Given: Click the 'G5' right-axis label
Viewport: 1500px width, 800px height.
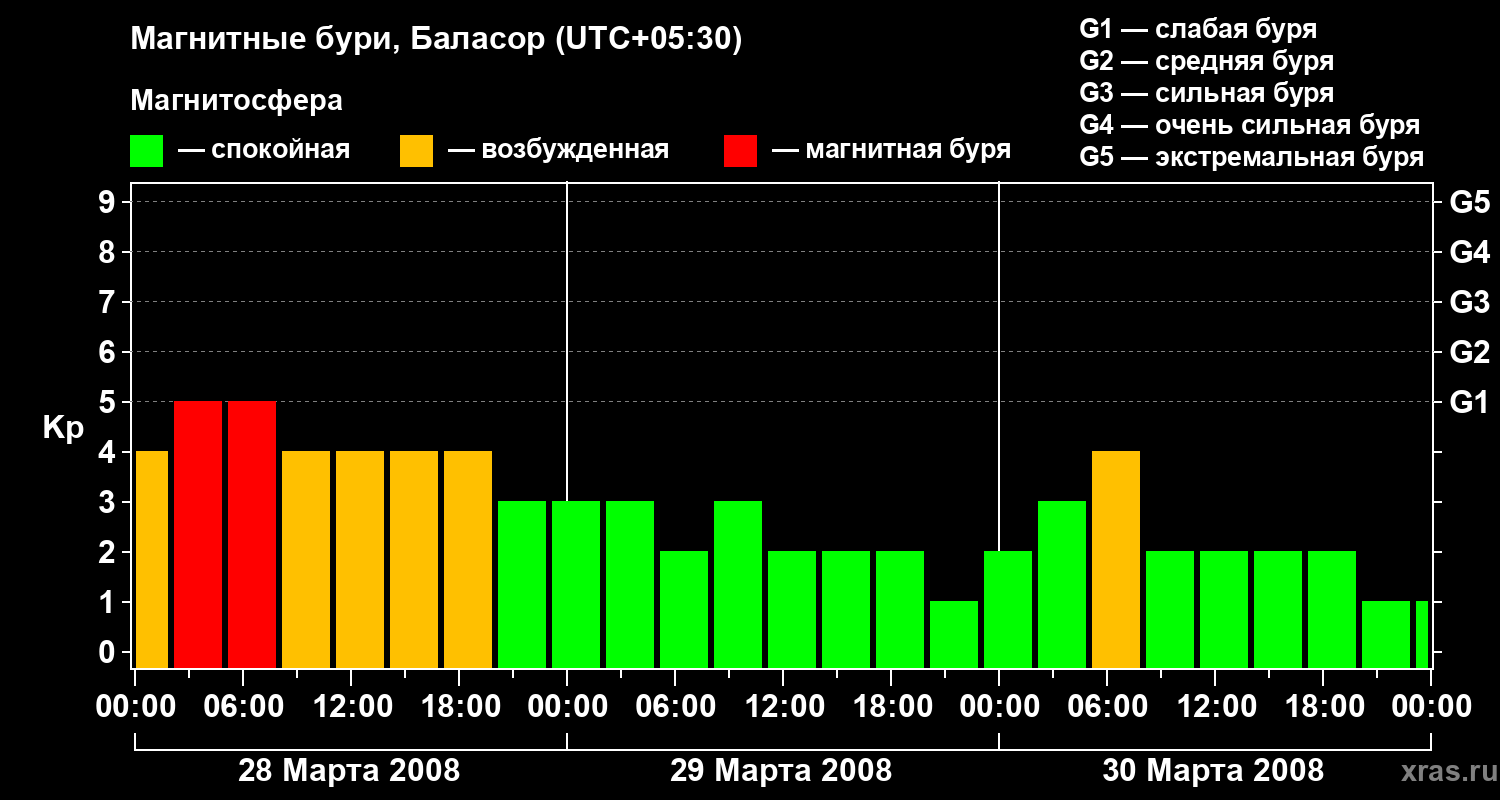Looking at the screenshot, I should [x=1469, y=202].
